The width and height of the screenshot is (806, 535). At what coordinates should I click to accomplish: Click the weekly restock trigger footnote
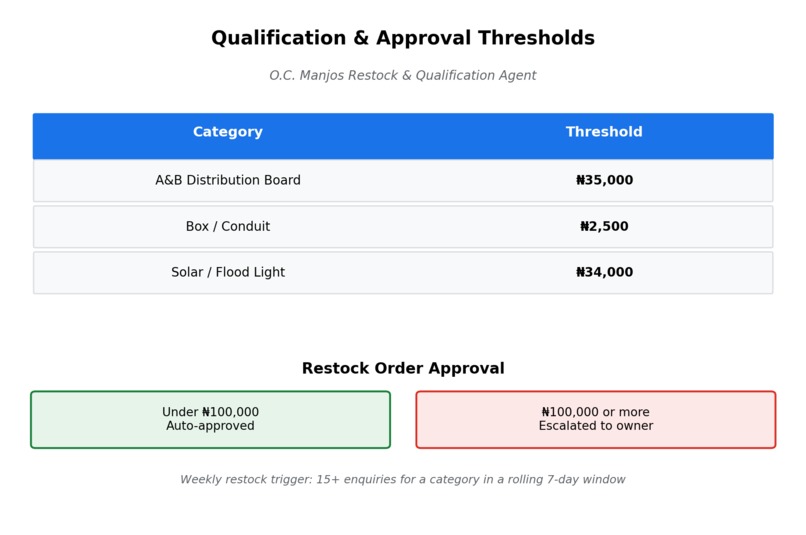pyautogui.click(x=403, y=479)
